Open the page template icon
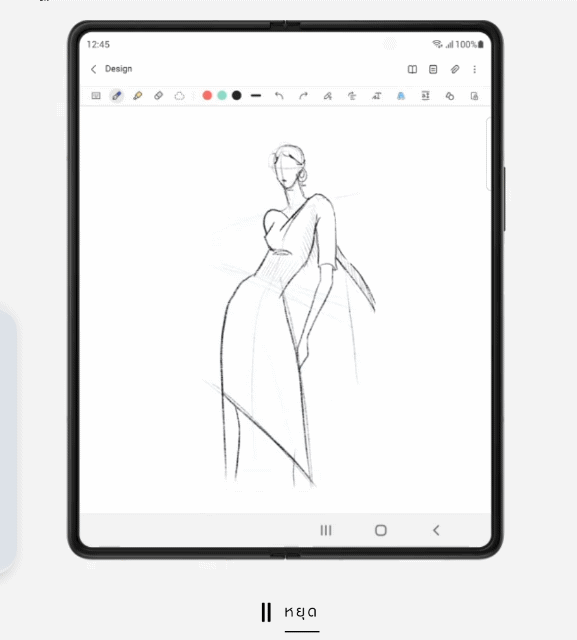Screen dimensions: 577x640 (433, 69)
